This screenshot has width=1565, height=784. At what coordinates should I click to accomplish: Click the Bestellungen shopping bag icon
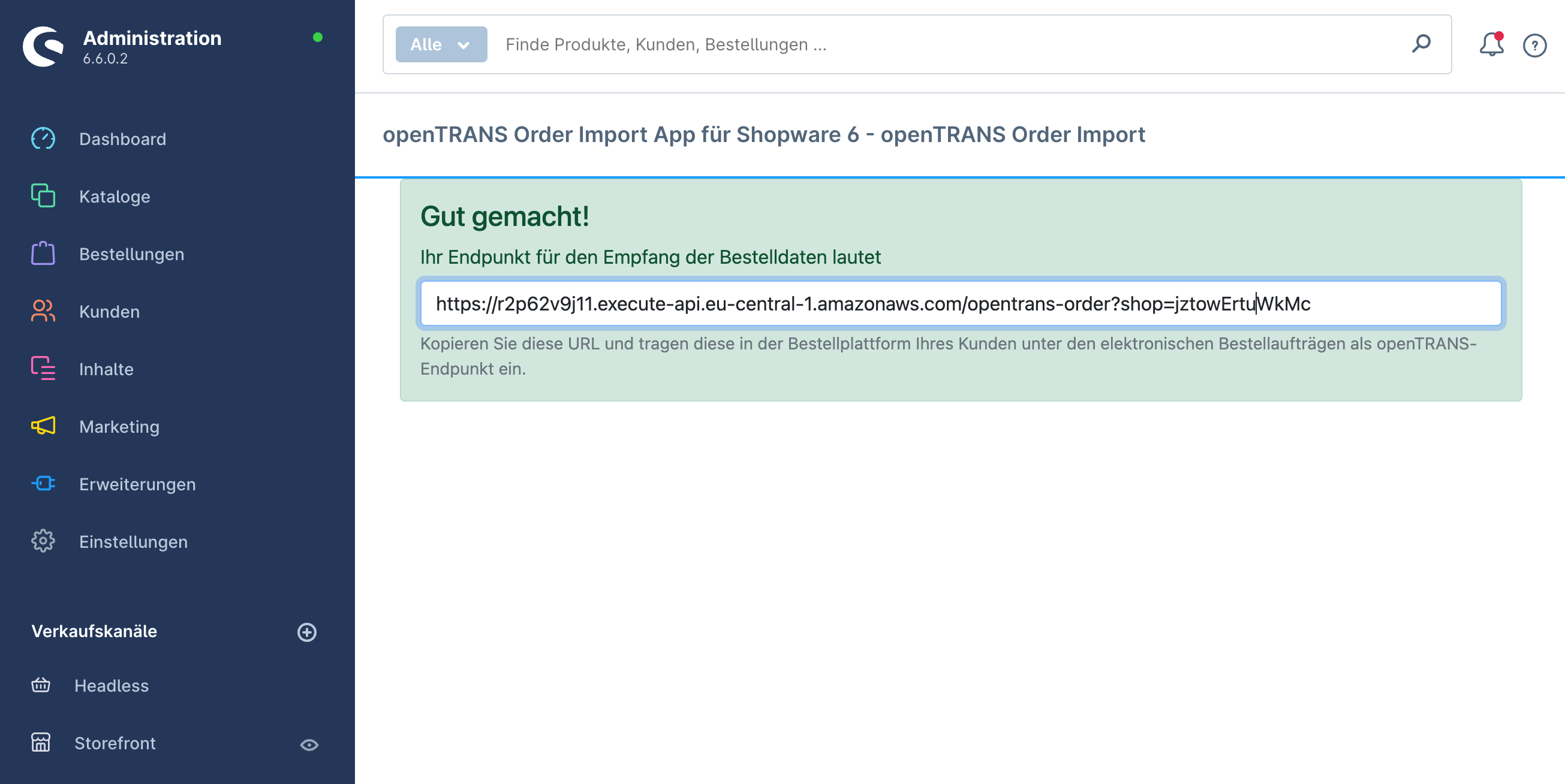[43, 253]
